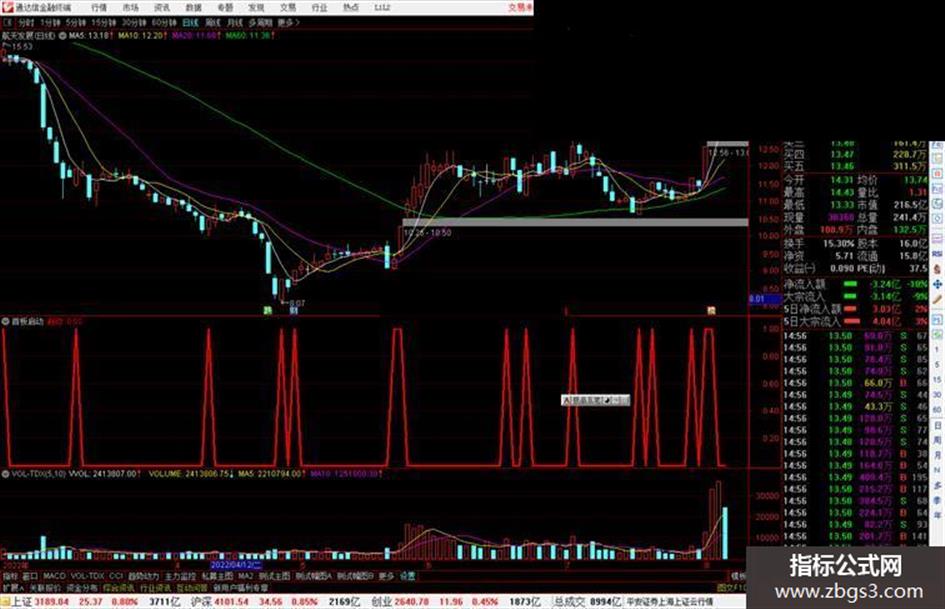Select the MA2 indicator tab
Screen dimensions: 945x609
[245, 576]
